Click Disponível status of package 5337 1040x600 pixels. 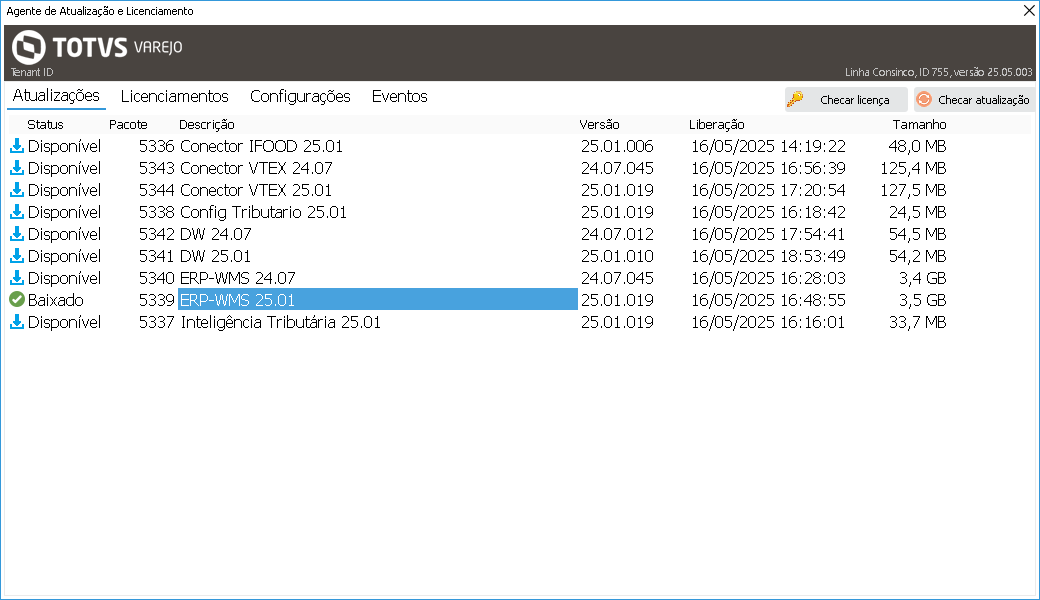pyautogui.click(x=64, y=322)
